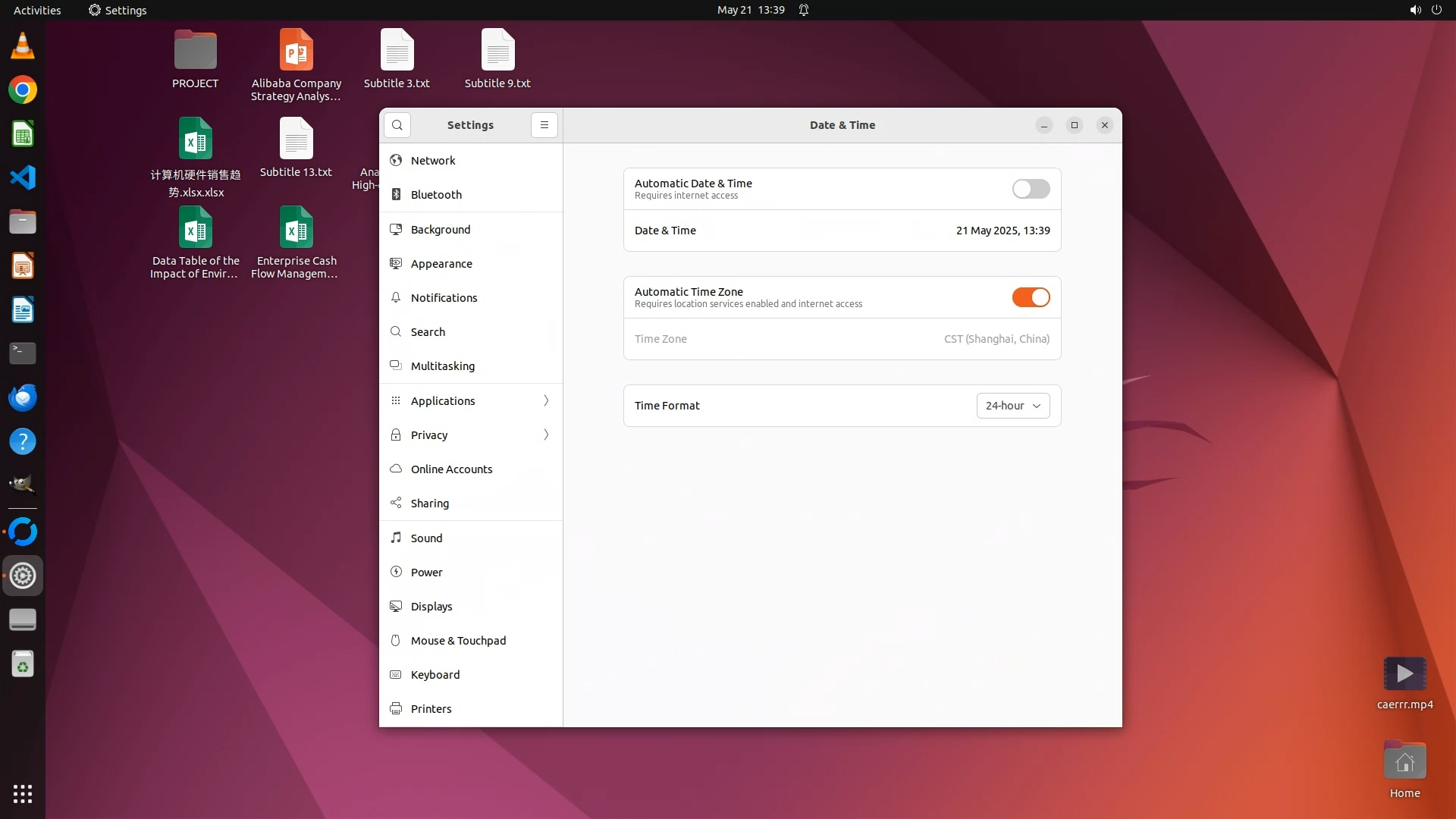Screen dimensions: 1456x819
Task: Click the Bluetooth icon in the sidebar
Action: [396, 195]
